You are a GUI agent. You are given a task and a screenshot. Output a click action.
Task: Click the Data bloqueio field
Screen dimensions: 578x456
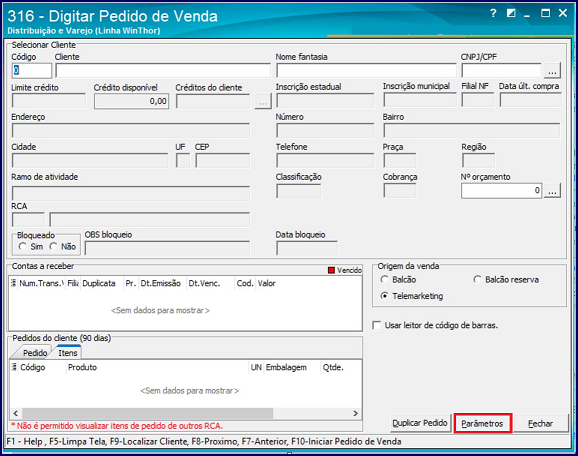[x=307, y=248]
